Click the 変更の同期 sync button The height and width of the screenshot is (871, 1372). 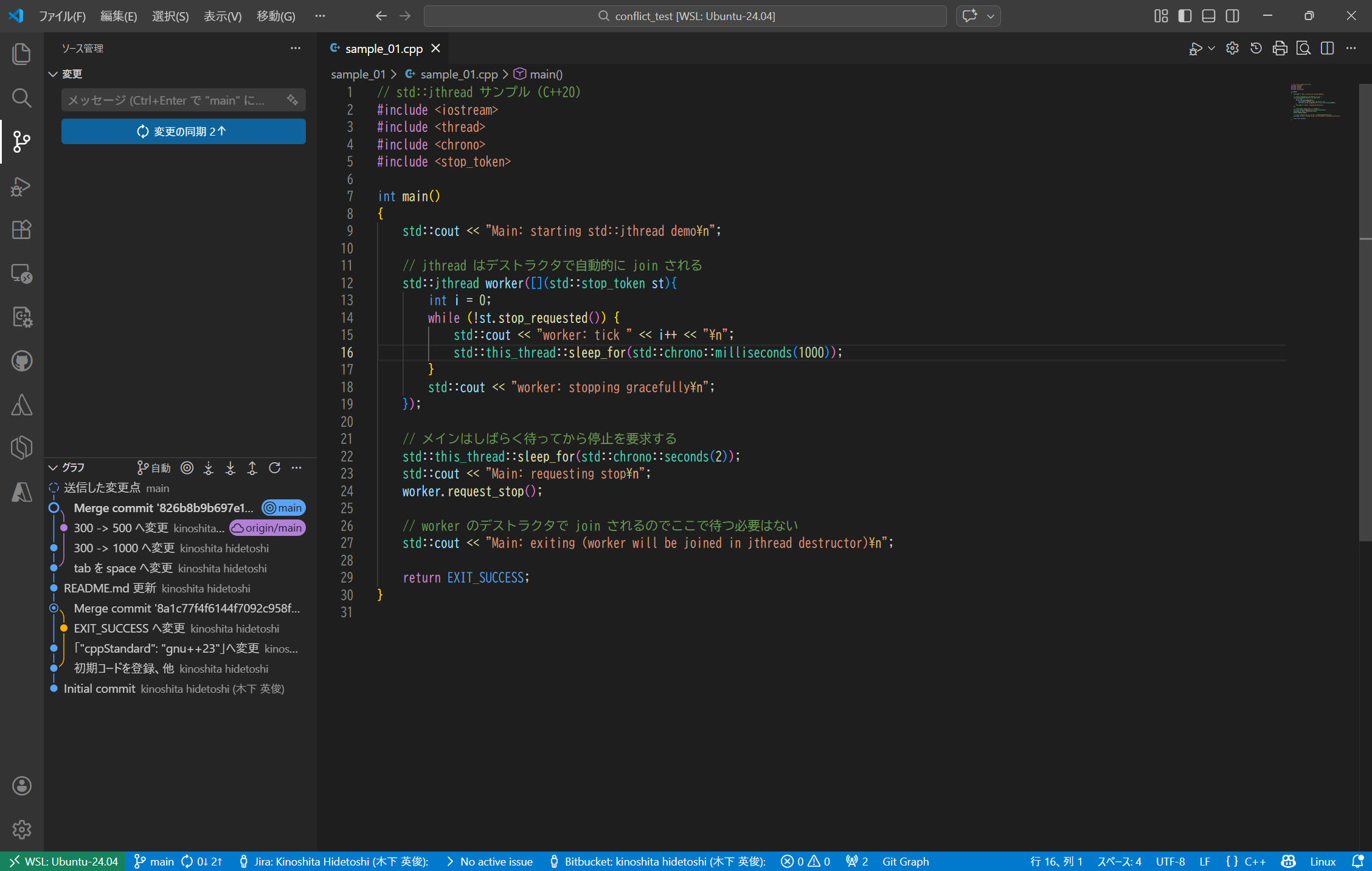tap(183, 131)
